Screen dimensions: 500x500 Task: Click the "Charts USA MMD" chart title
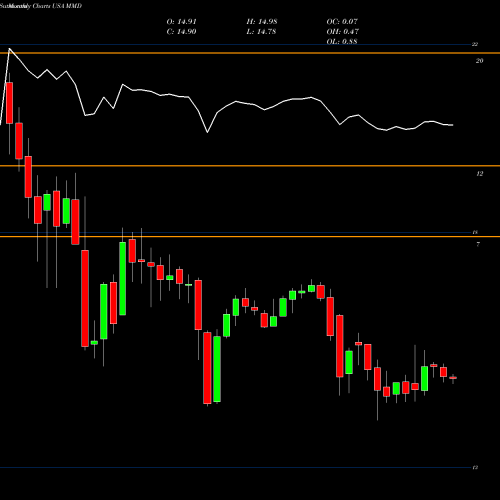tap(57, 6)
